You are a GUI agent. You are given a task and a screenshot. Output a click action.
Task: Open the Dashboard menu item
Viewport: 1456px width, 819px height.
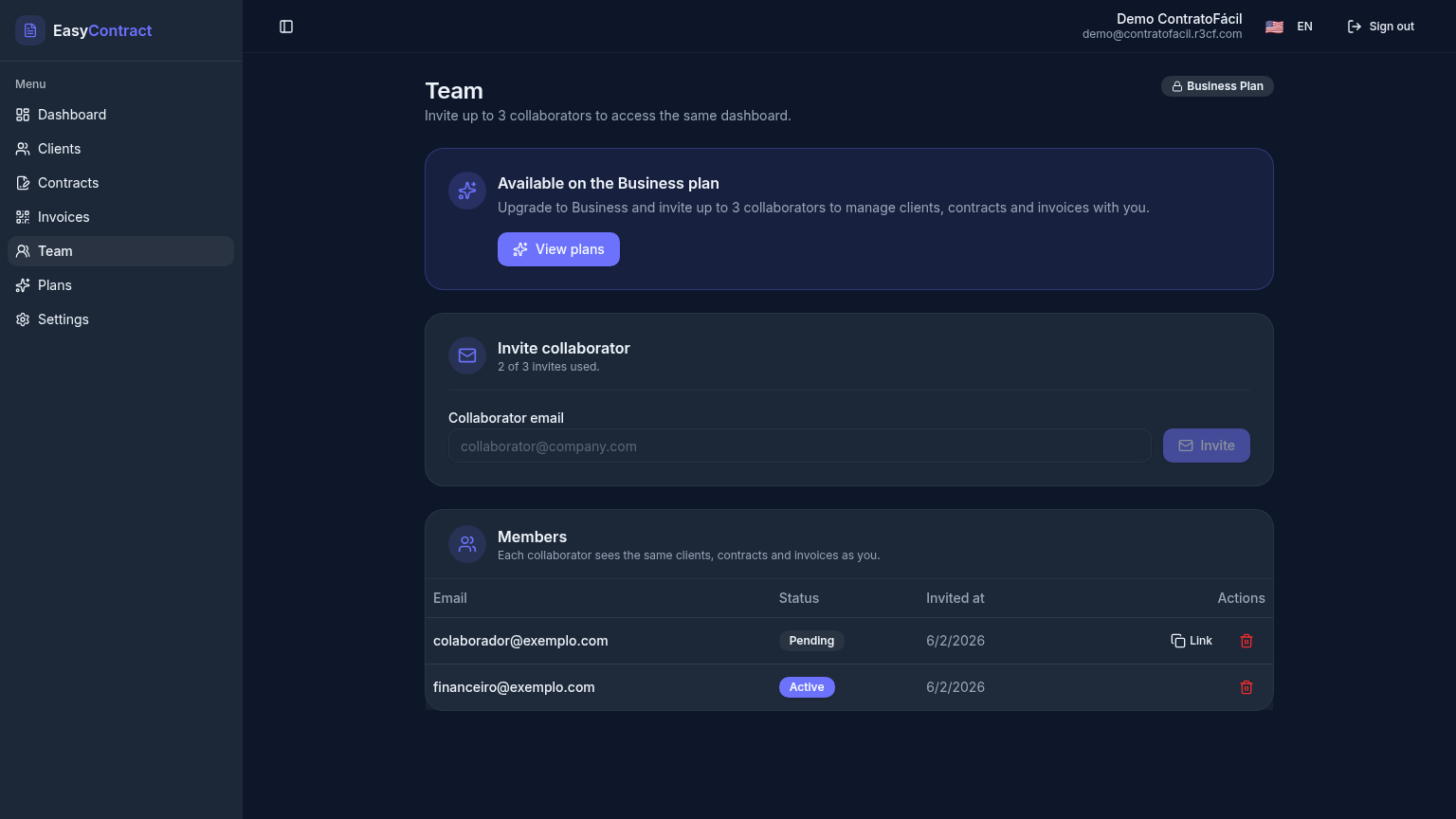click(120, 115)
